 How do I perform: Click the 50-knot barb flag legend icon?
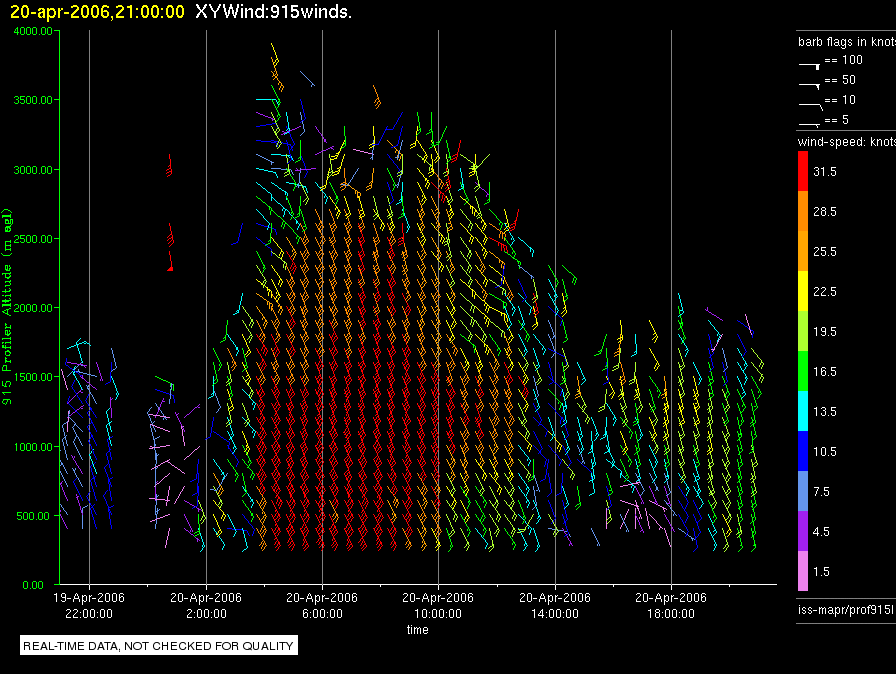point(810,83)
